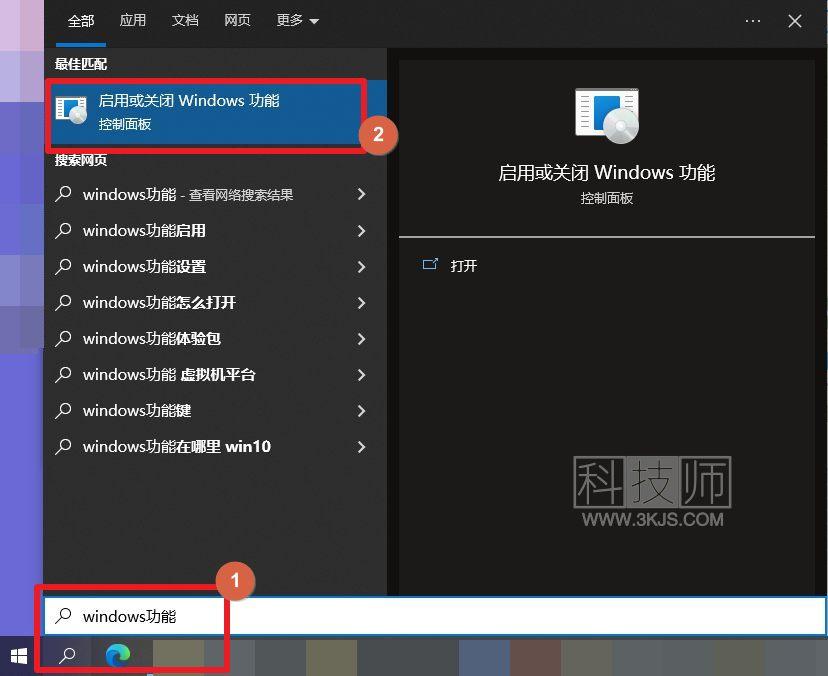Viewport: 828px width, 676px height.
Task: Expand arrow for windows功能 查看网络搜索结果
Action: click(361, 194)
